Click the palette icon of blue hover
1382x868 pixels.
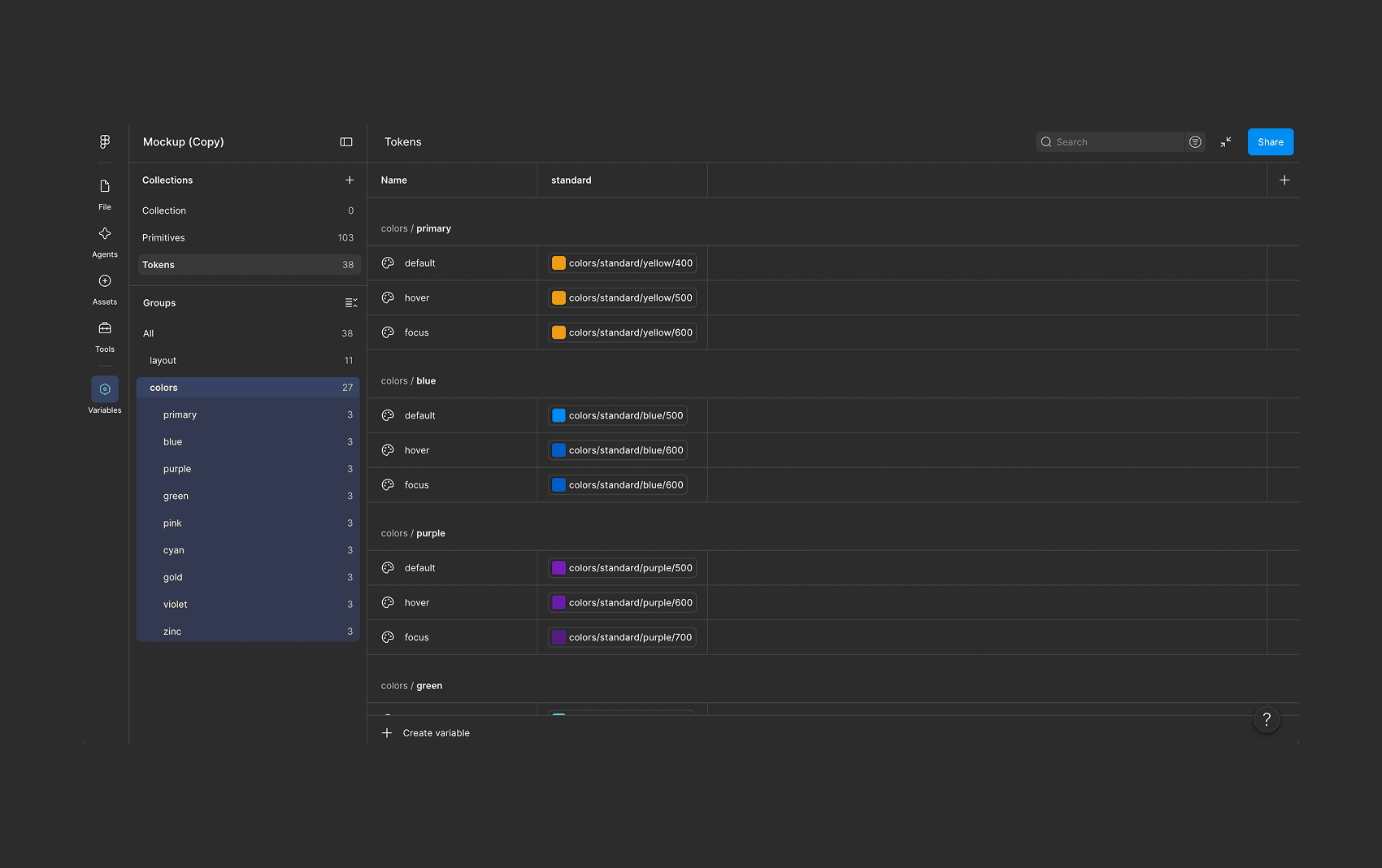point(388,450)
